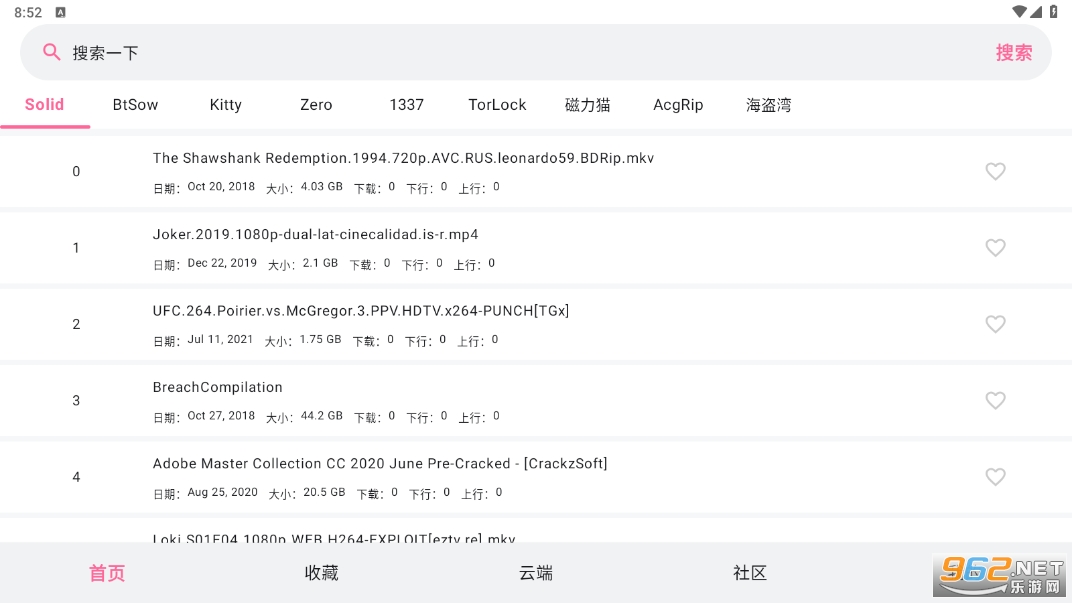The image size is (1072, 603).
Task: Open The Shawshank Redemption result title
Action: click(403, 158)
